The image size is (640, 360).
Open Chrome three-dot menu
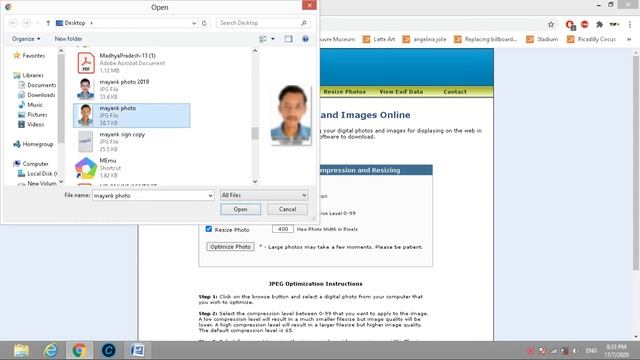pyautogui.click(x=630, y=24)
